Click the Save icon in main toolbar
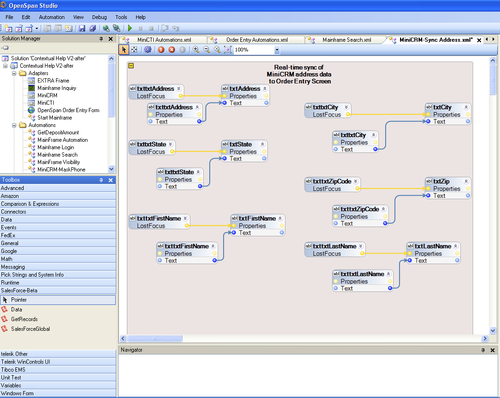Image resolution: width=500 pixels, height=398 pixels. 82,29
